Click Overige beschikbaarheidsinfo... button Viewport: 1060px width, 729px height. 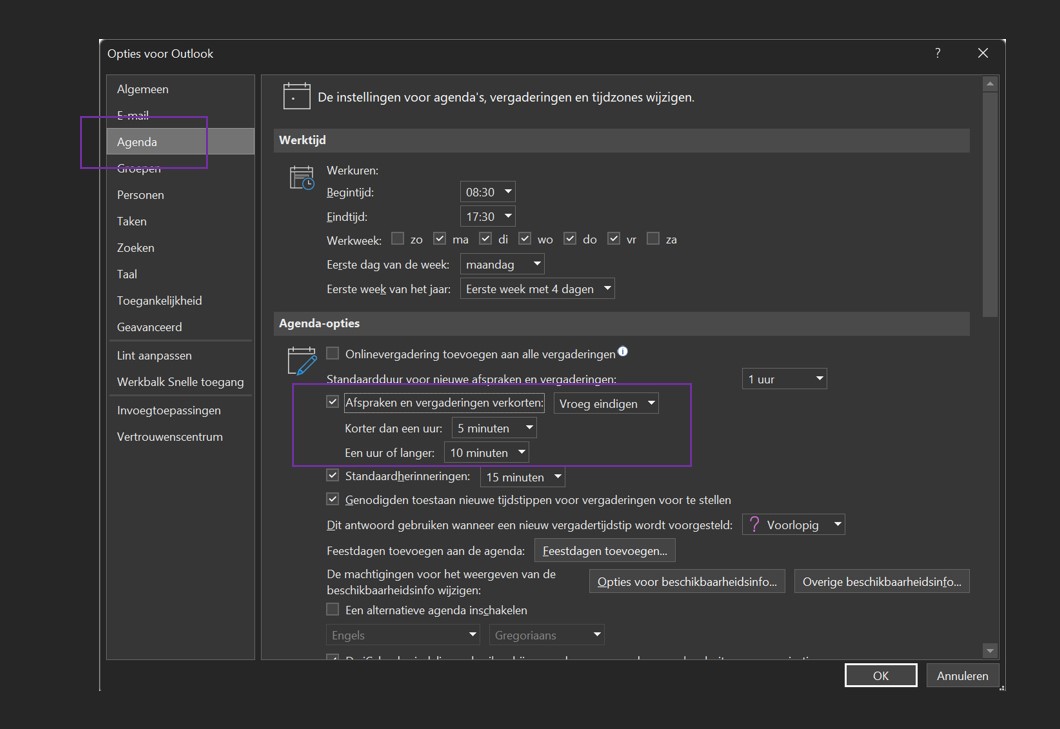tap(882, 582)
